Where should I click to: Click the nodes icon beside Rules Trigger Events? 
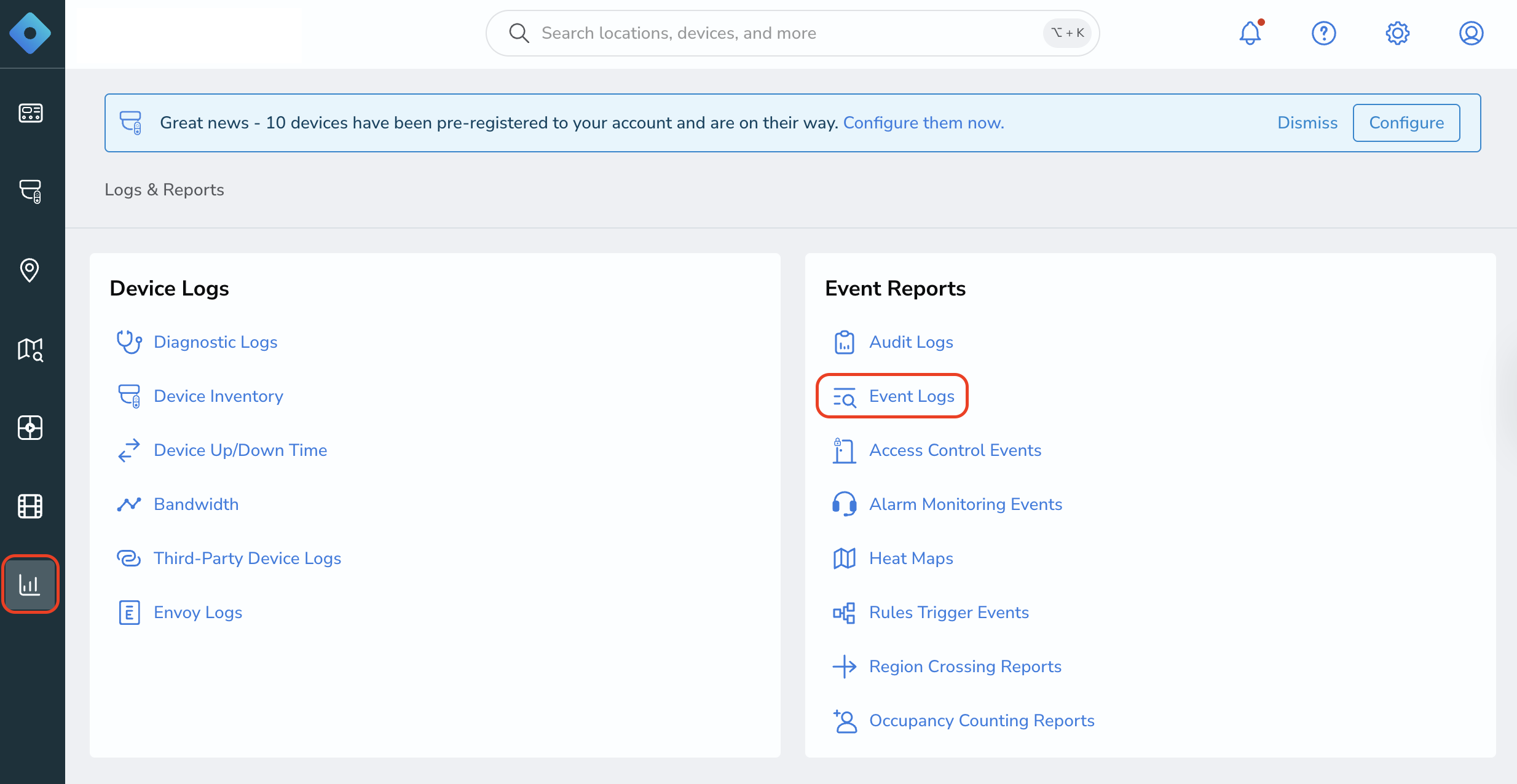pyautogui.click(x=845, y=613)
